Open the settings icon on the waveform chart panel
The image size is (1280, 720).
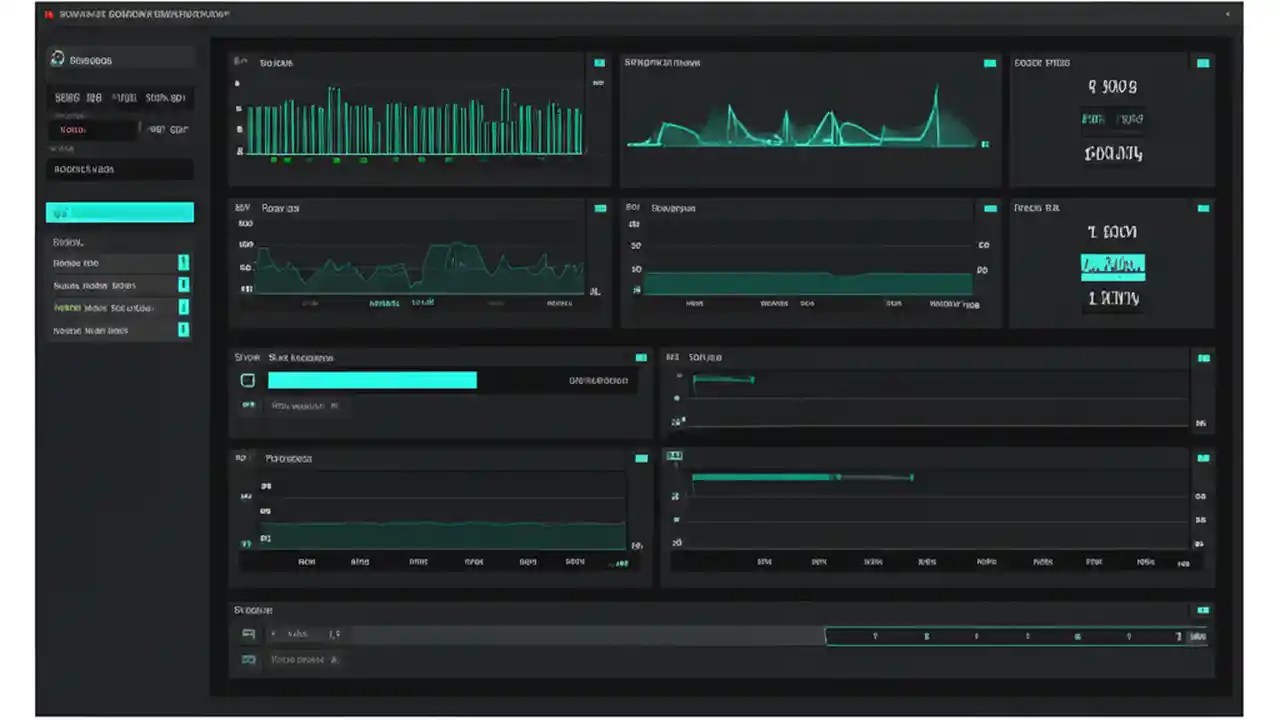989,62
